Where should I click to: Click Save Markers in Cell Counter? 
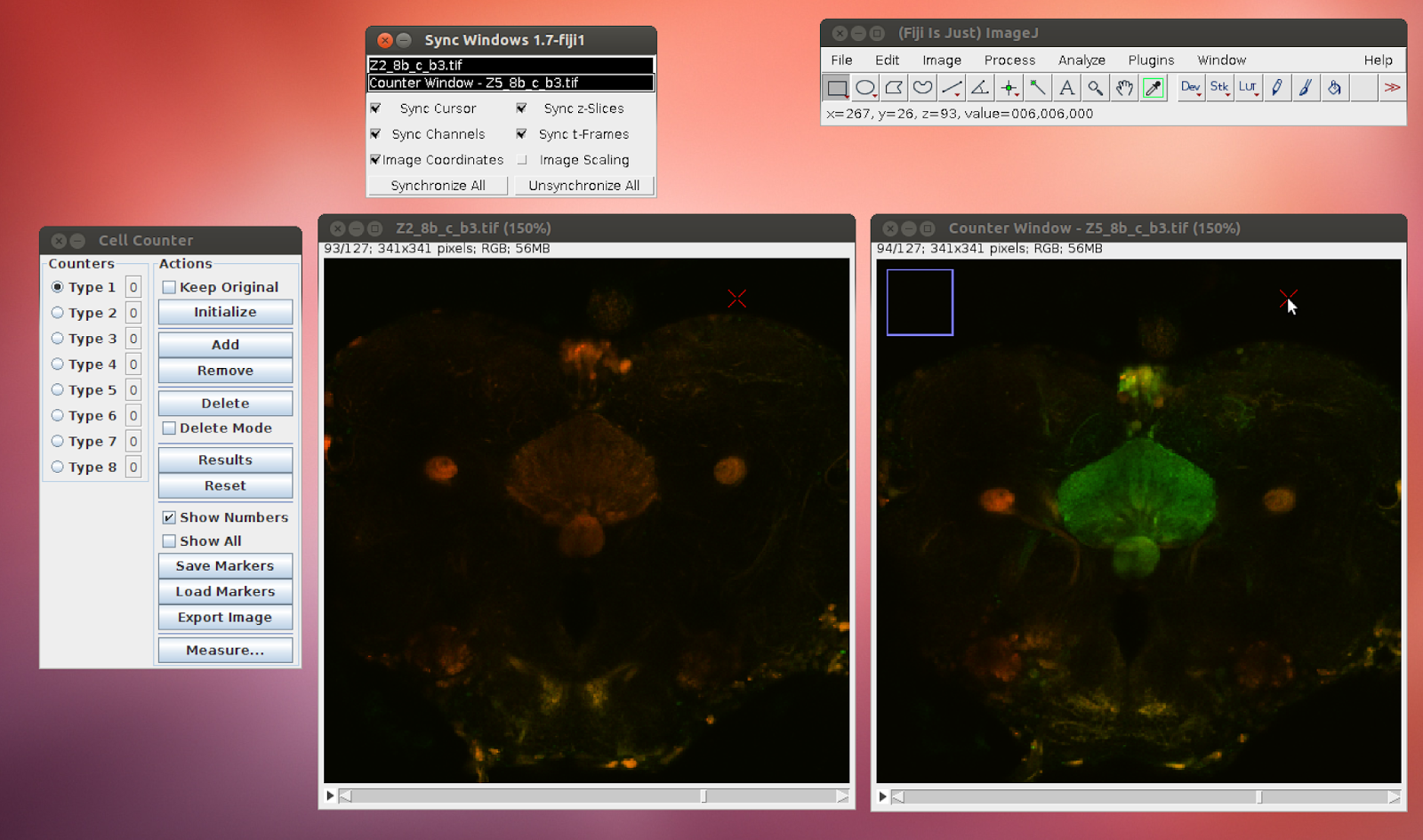(224, 565)
